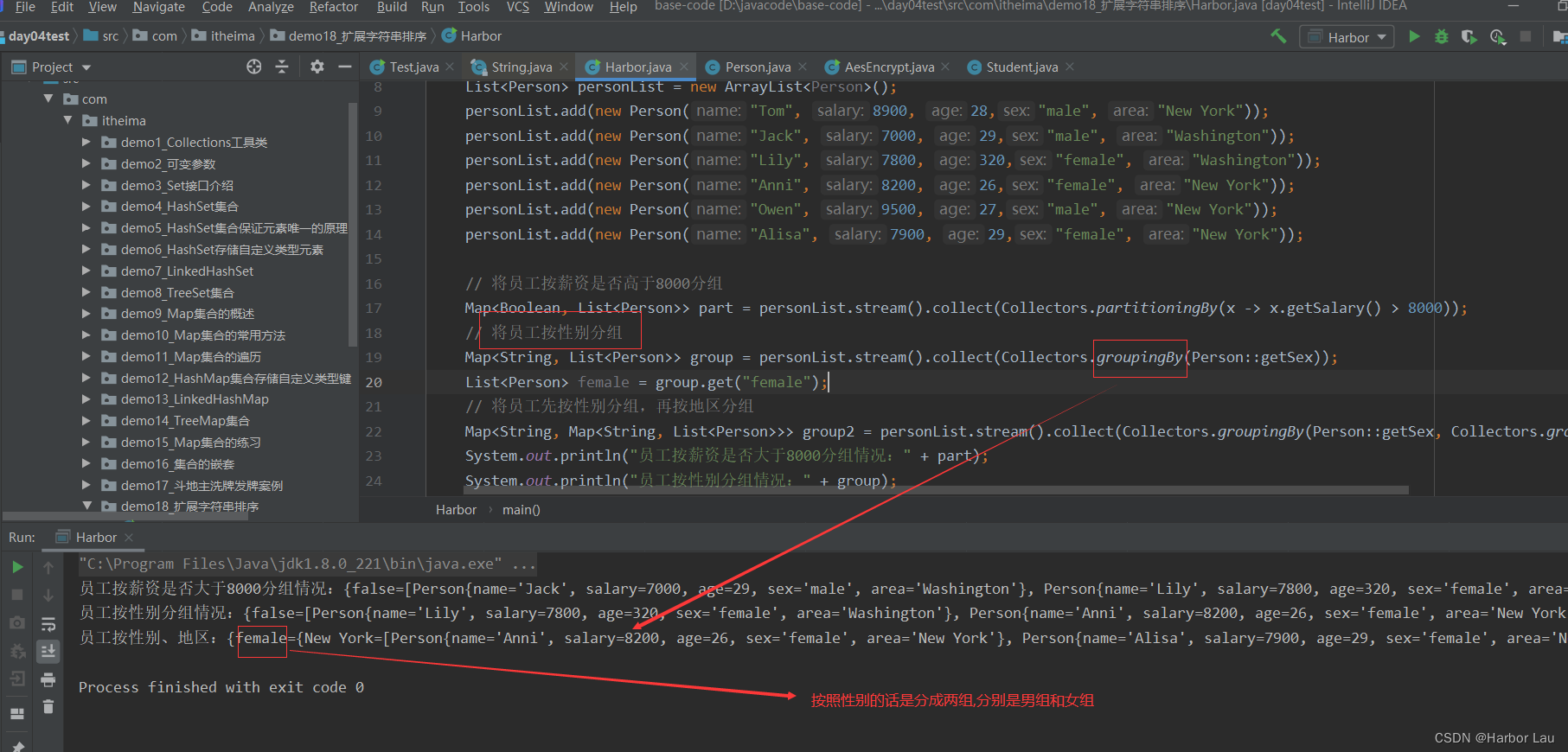The width and height of the screenshot is (1568, 752).
Task: Toggle soft-wrap in the Run console
Action: [48, 624]
